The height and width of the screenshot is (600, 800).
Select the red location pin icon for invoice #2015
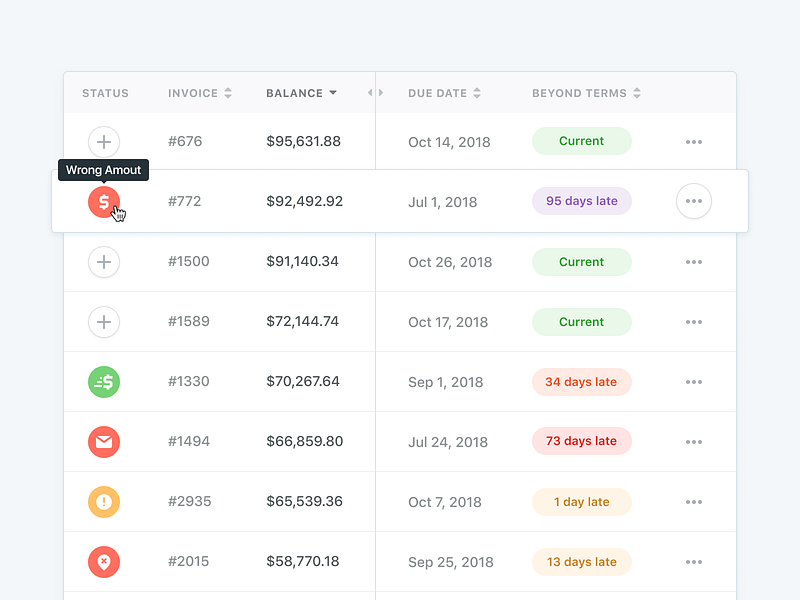tap(104, 561)
